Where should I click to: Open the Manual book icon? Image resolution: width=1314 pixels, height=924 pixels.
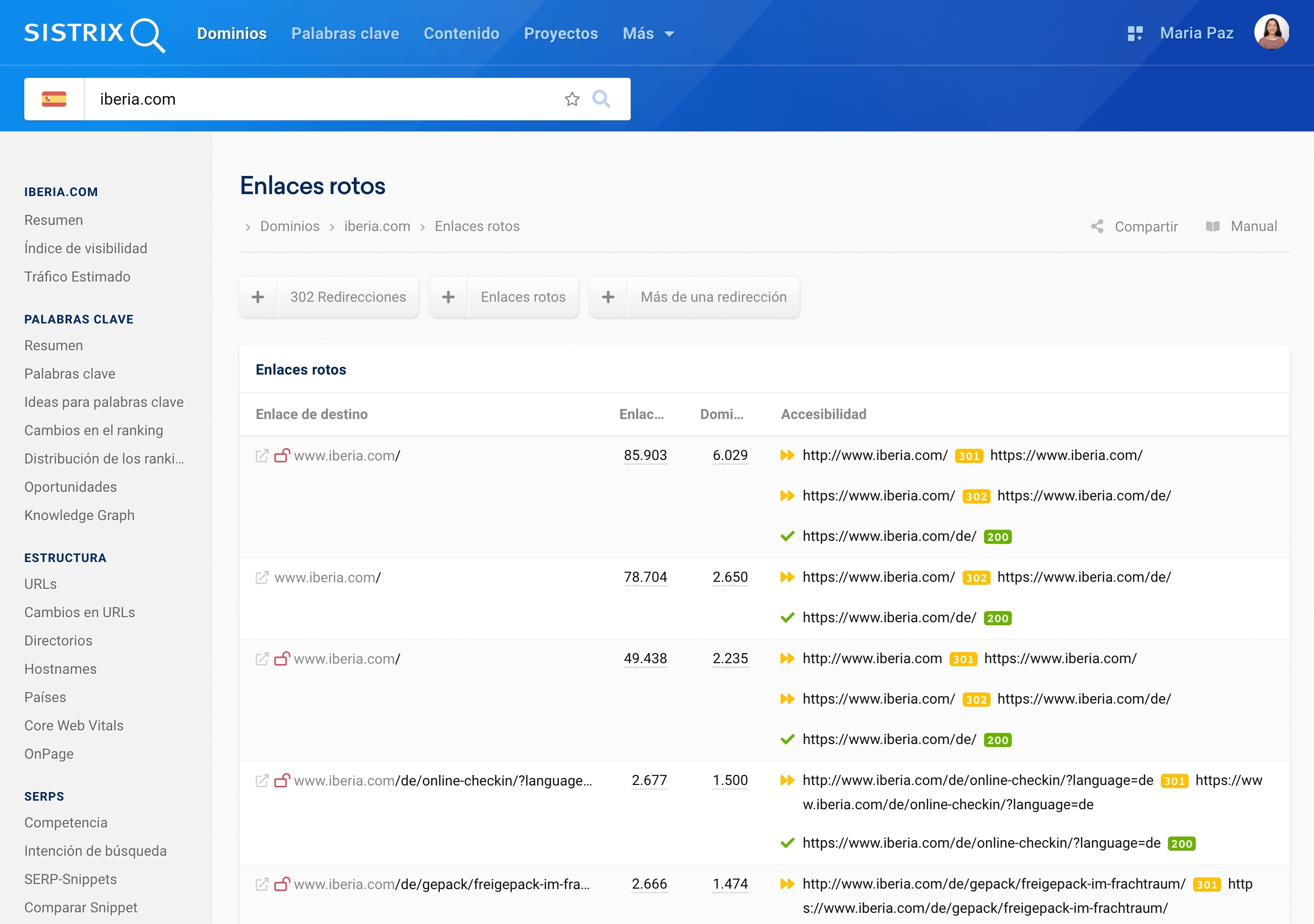point(1212,227)
